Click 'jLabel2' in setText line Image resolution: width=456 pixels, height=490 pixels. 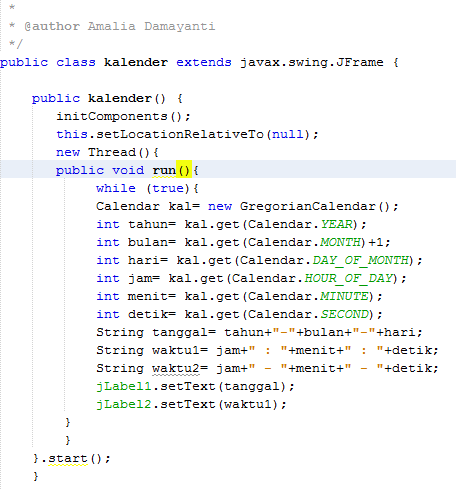[x=124, y=404]
